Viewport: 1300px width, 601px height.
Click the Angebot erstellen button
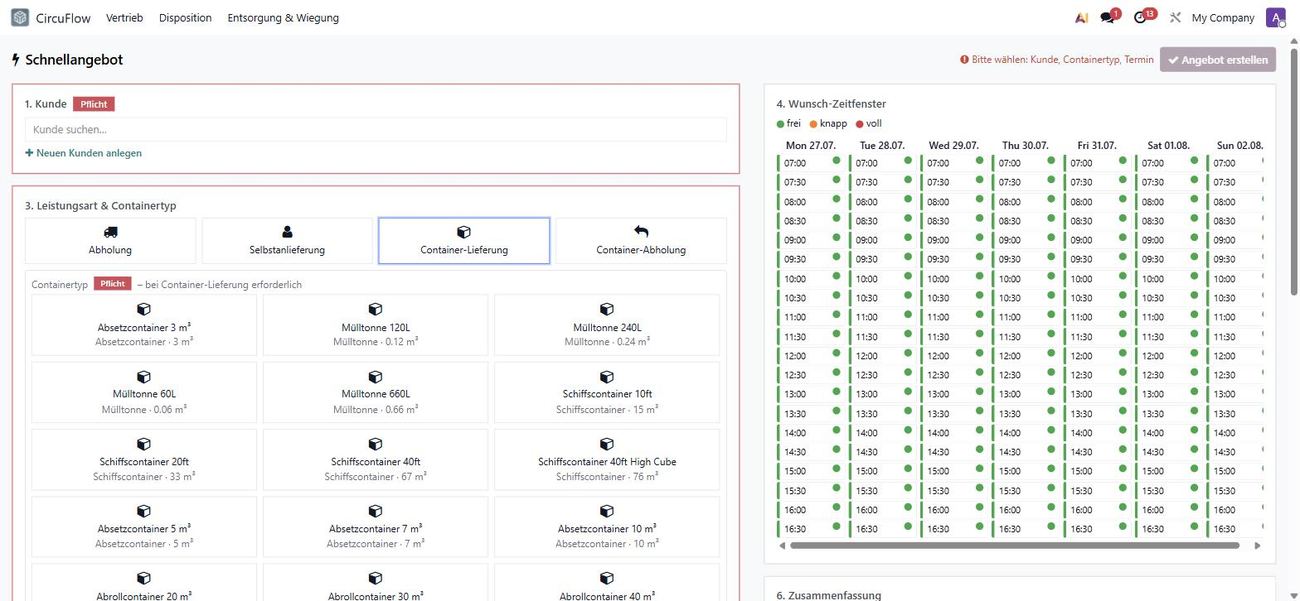[x=1217, y=59]
